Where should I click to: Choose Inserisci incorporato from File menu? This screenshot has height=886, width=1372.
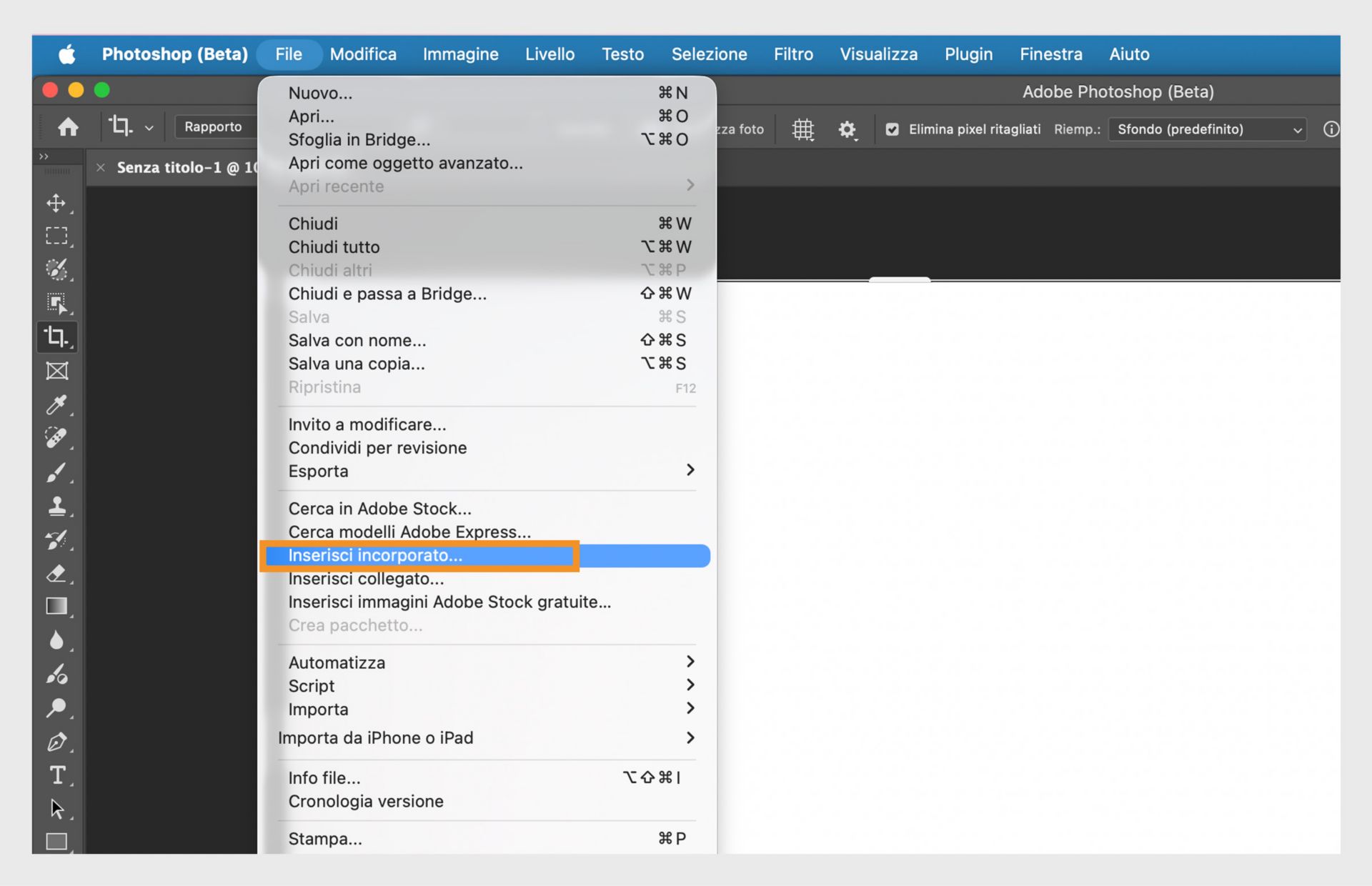[375, 555]
